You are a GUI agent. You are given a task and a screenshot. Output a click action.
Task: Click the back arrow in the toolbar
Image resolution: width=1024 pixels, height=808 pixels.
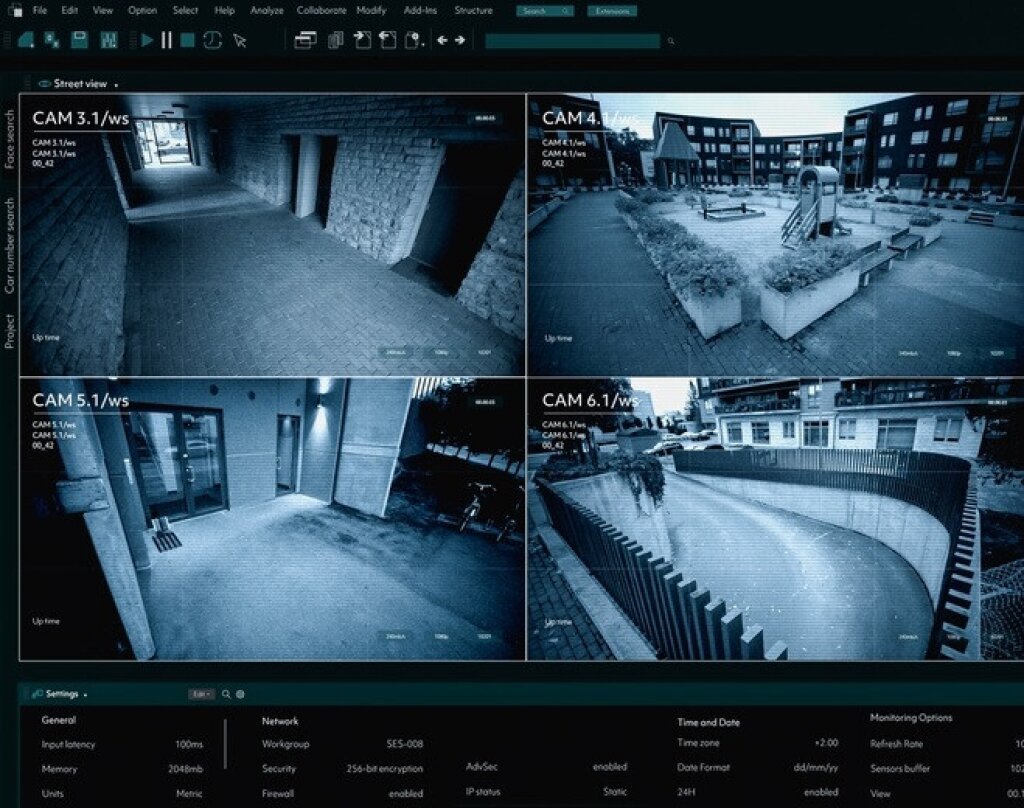point(442,41)
